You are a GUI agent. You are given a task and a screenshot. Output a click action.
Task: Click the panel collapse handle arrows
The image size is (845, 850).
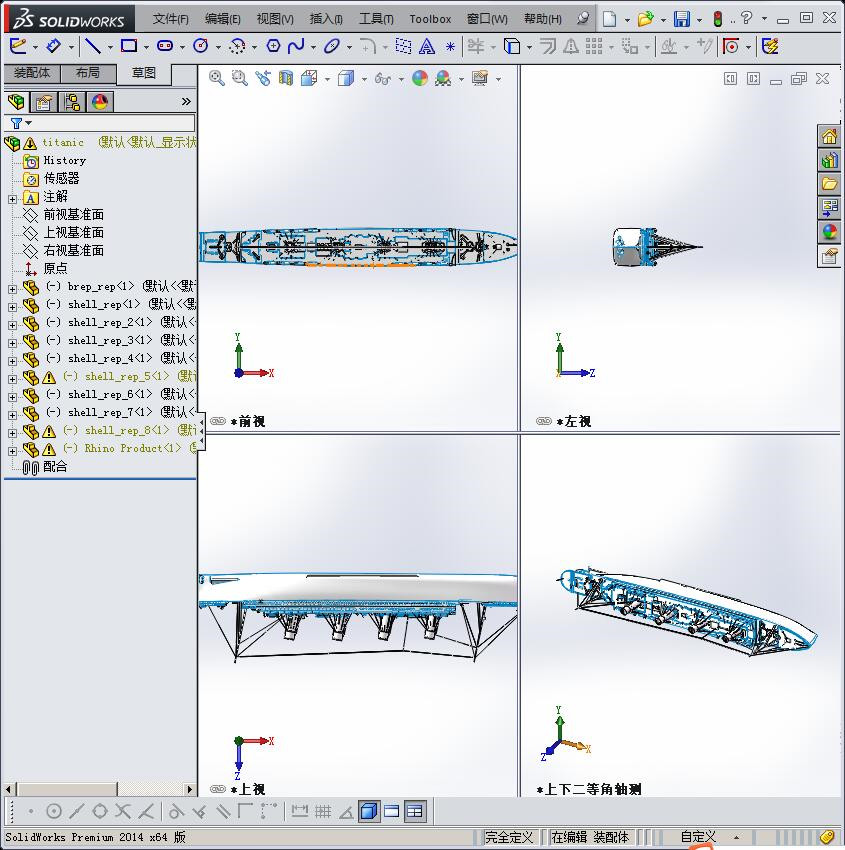(201, 432)
